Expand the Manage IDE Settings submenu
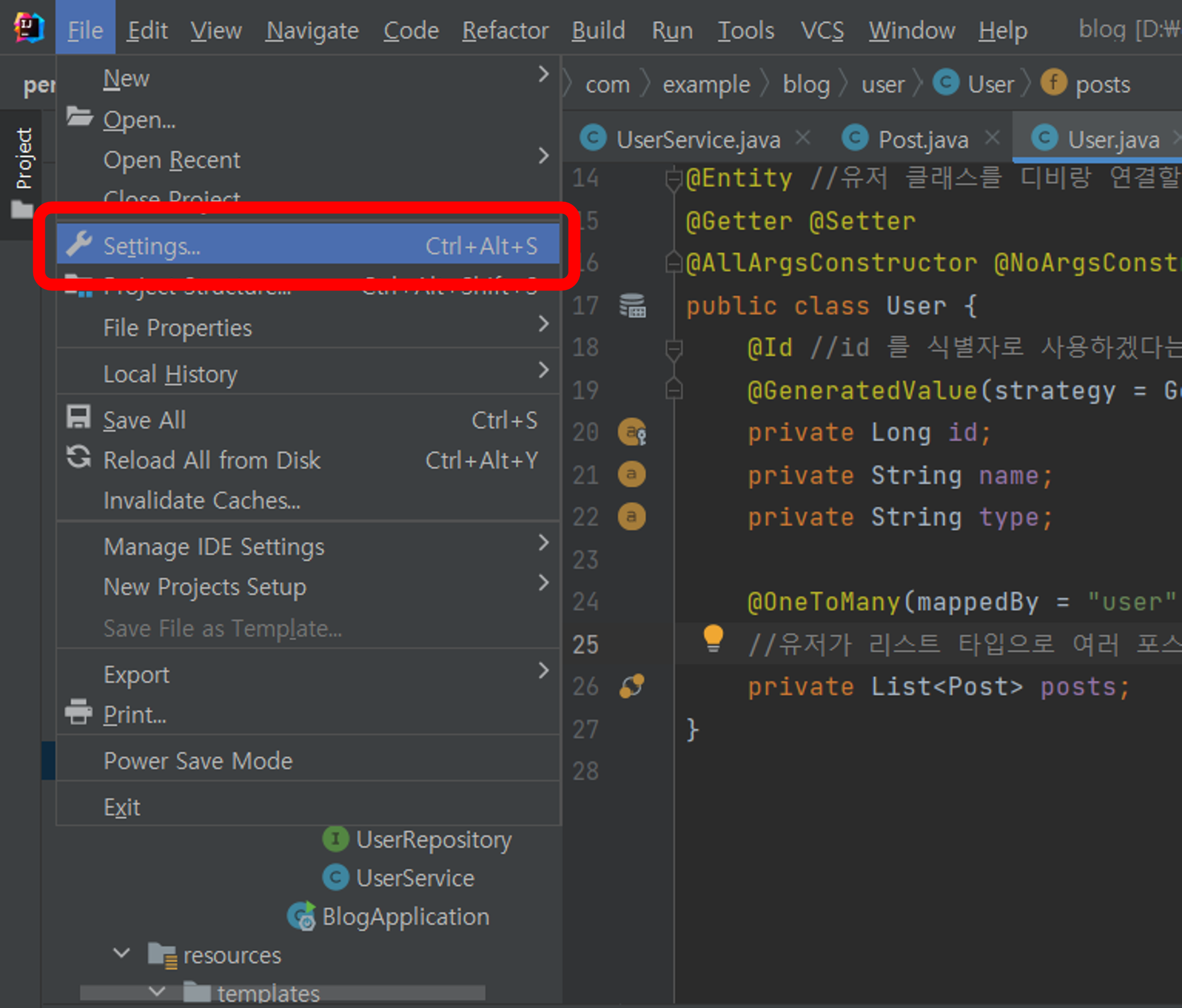 click(214, 547)
